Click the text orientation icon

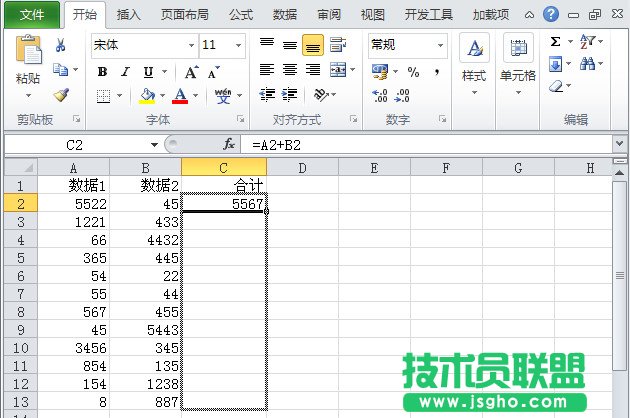point(321,95)
